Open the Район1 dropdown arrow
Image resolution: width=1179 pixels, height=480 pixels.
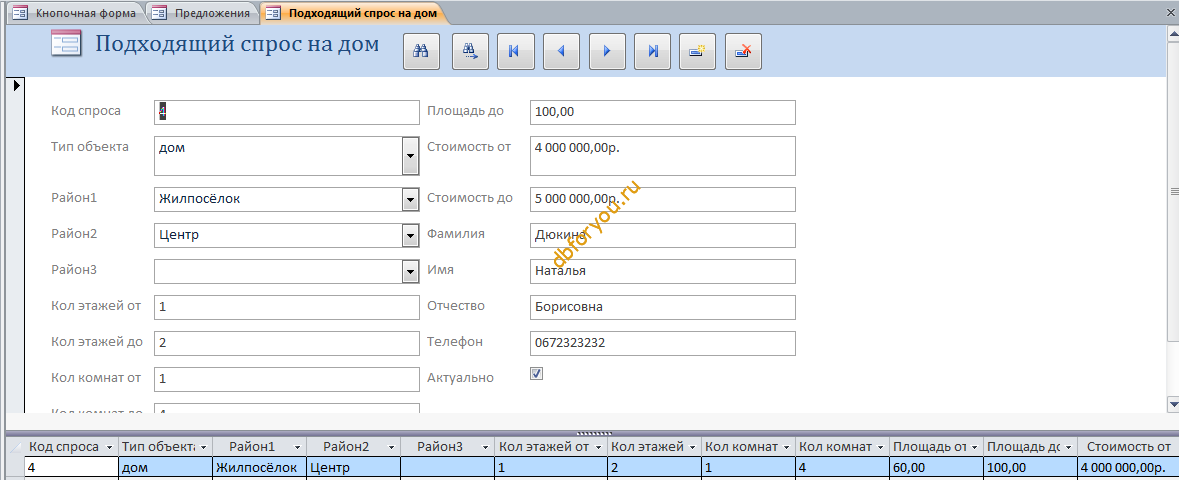[411, 199]
